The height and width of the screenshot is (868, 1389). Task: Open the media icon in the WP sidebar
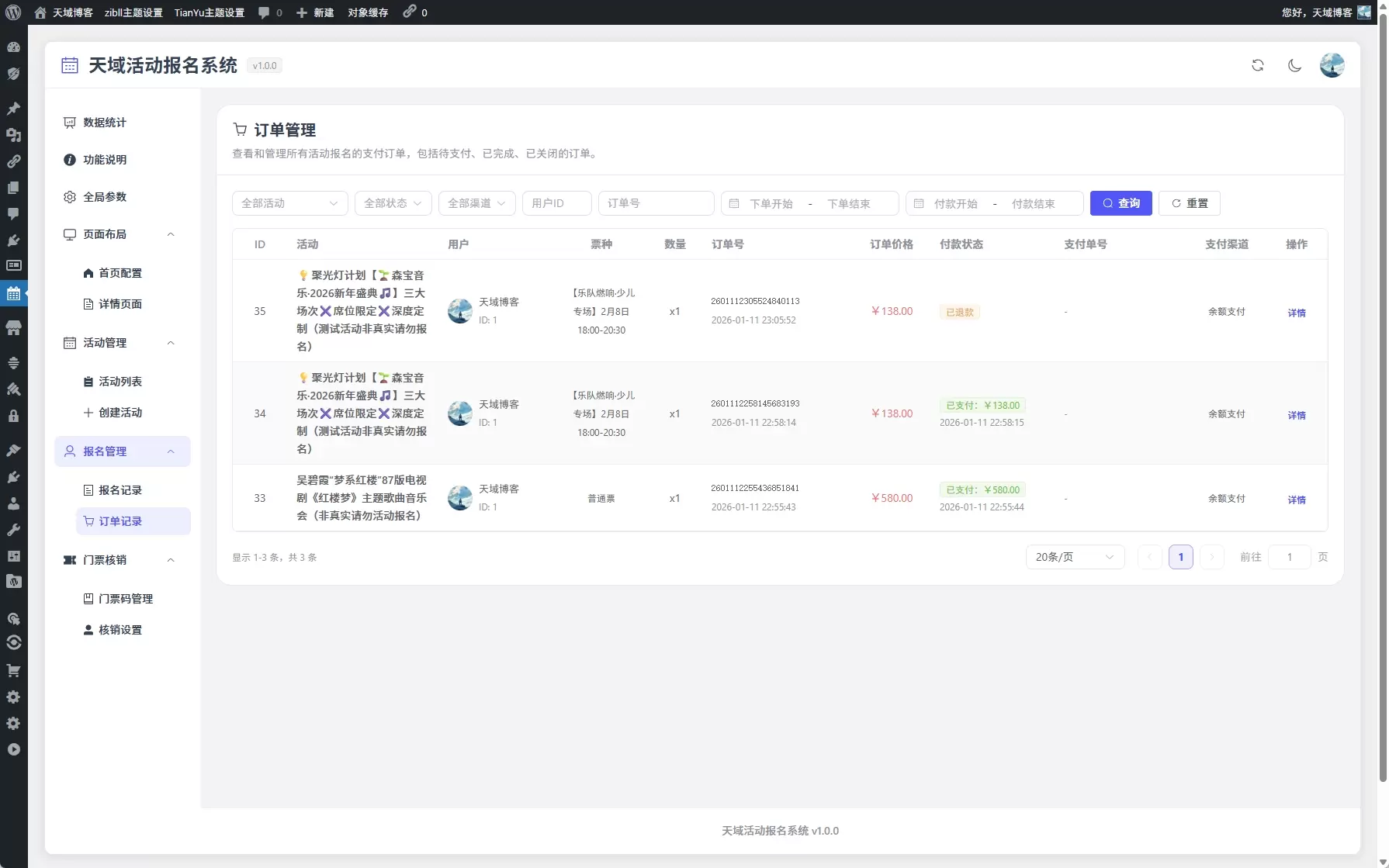point(13,135)
